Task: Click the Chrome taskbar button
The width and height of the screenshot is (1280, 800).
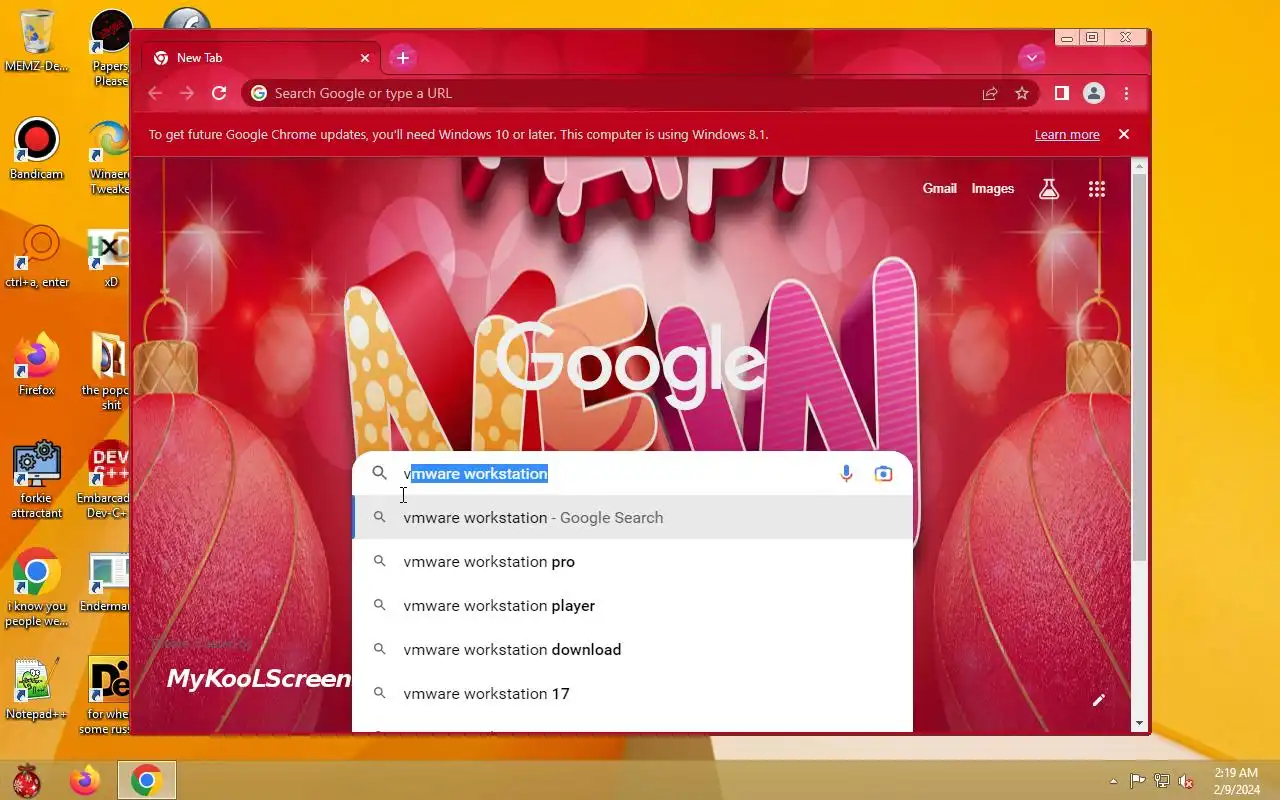Action: (x=146, y=780)
